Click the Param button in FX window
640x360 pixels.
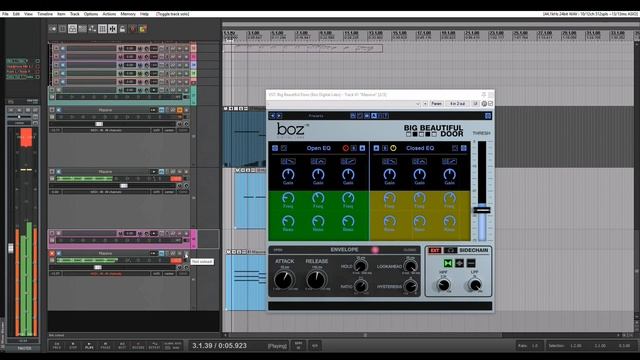coord(436,104)
